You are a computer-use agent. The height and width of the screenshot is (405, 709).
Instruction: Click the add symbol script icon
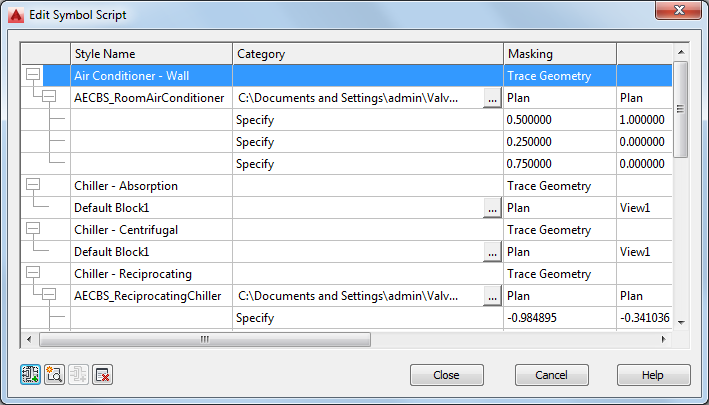pos(31,375)
